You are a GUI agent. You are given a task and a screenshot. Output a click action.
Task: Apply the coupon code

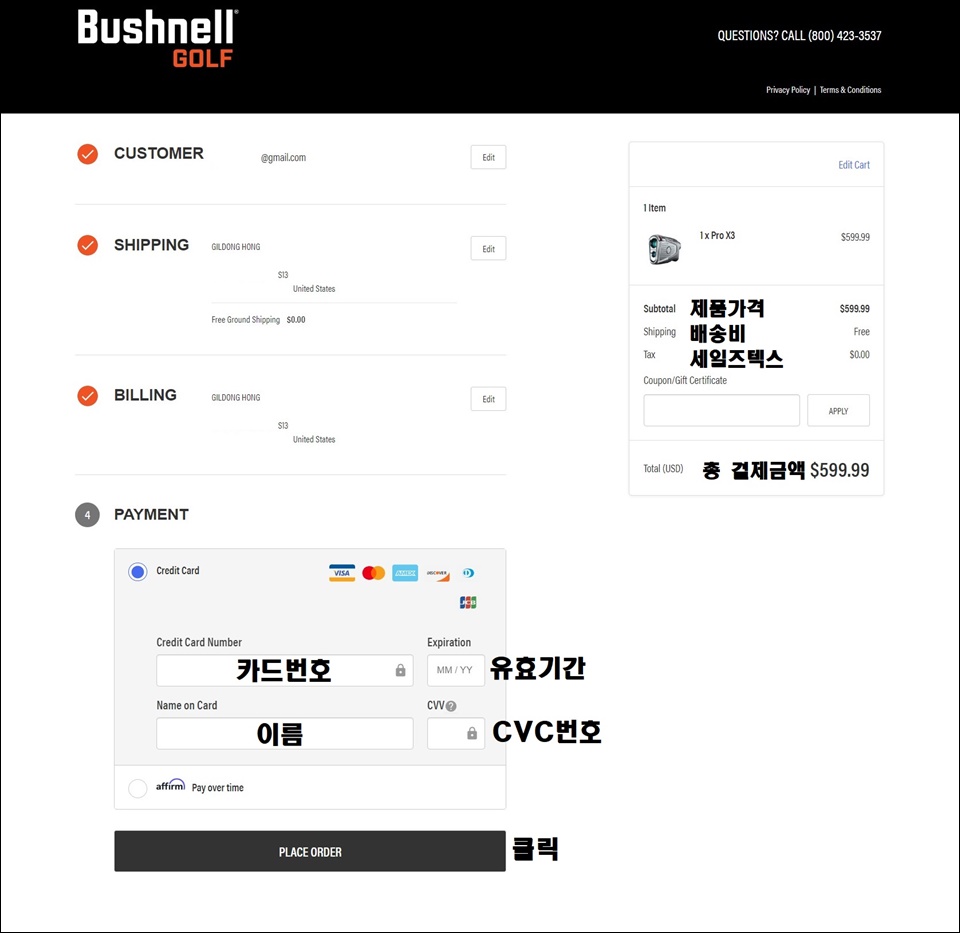click(x=838, y=411)
